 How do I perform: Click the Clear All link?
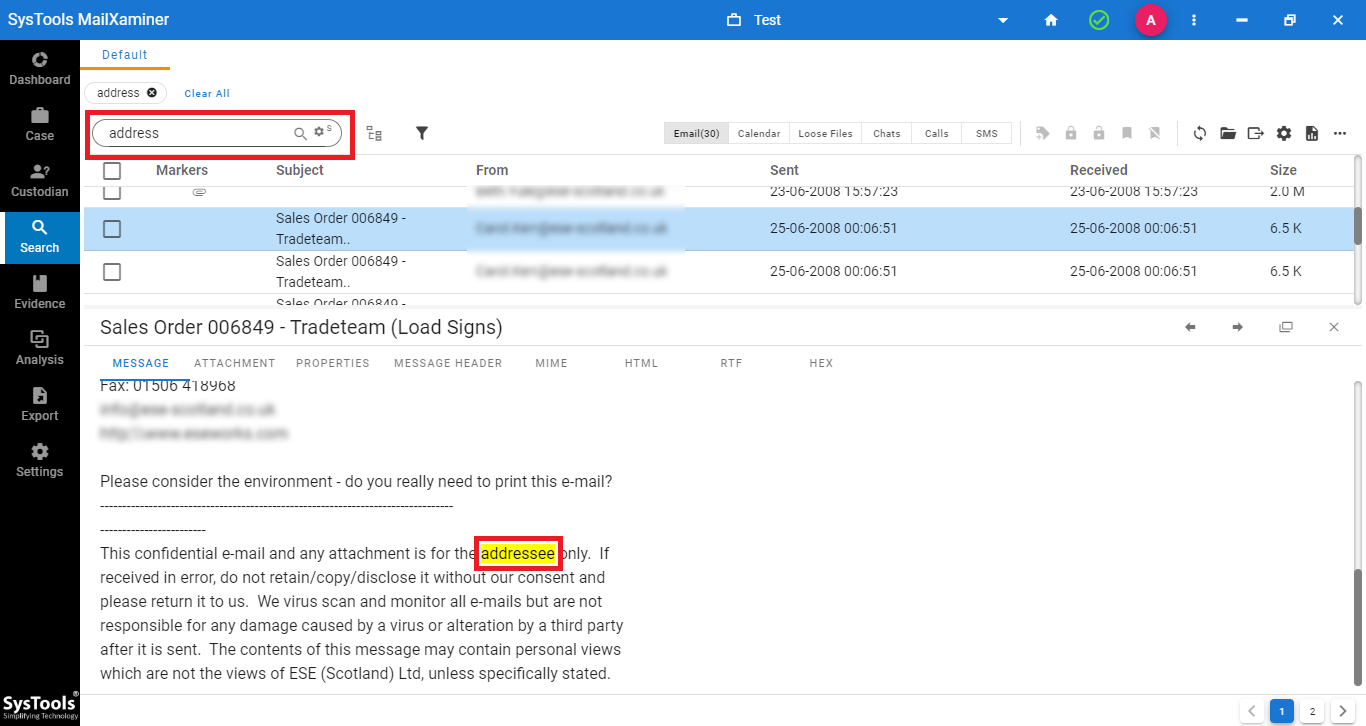click(207, 93)
